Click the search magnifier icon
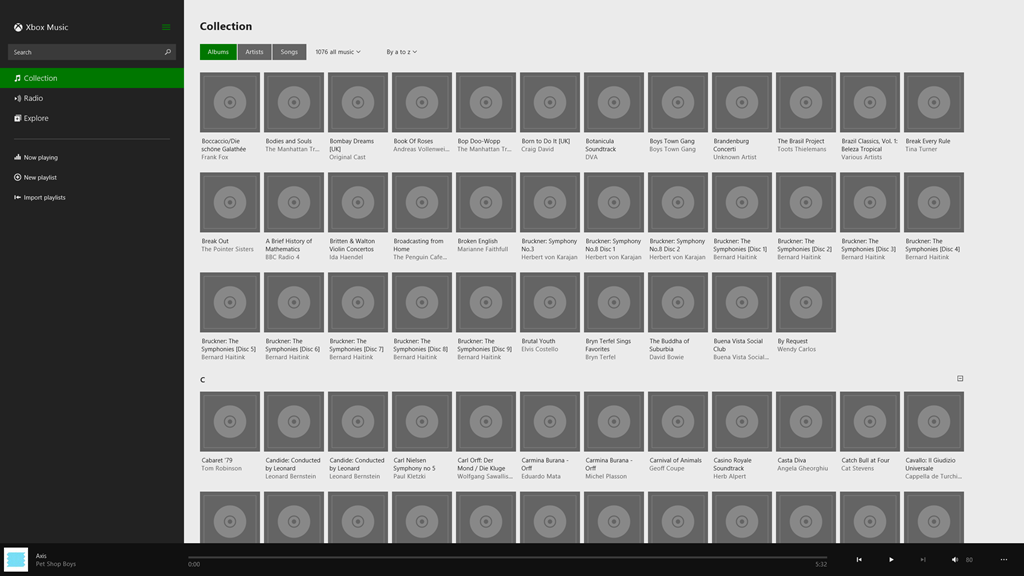This screenshot has height=576, width=1024. (167, 52)
